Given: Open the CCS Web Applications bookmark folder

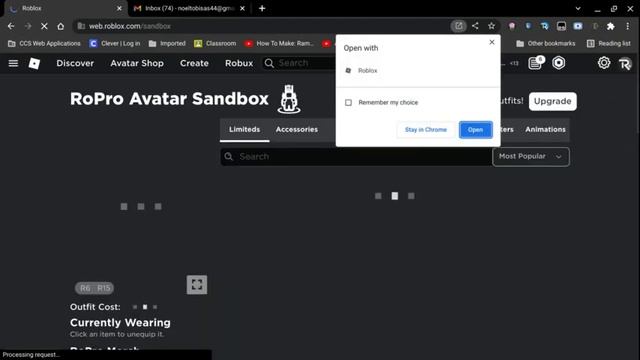Looking at the screenshot, I should (x=44, y=43).
